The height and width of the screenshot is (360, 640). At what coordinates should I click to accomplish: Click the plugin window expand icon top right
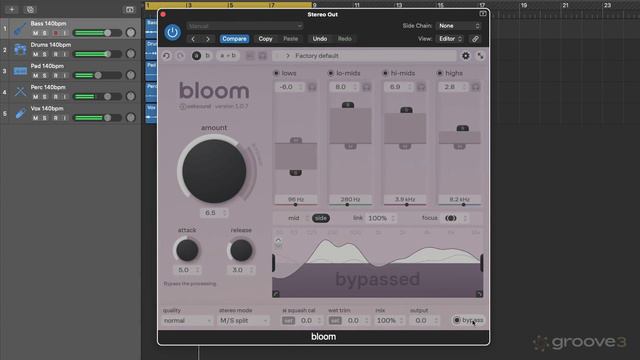pos(482,14)
